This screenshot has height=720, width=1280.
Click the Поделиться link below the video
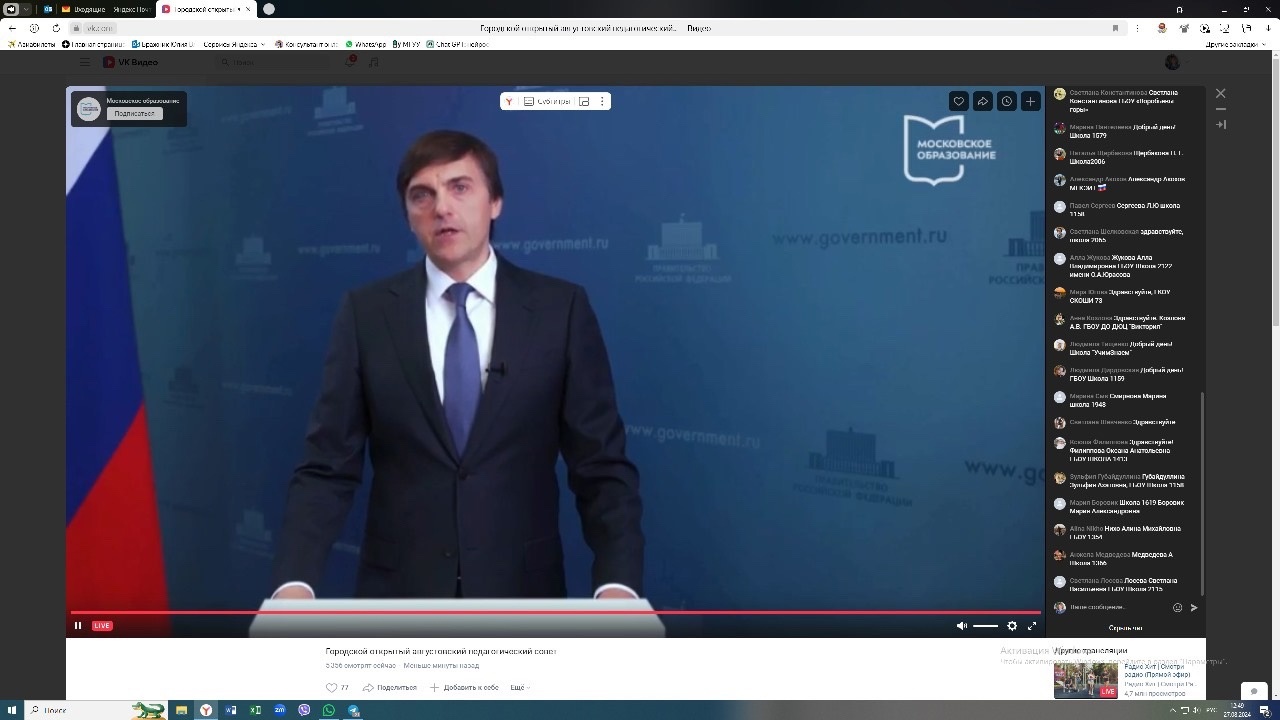click(390, 688)
